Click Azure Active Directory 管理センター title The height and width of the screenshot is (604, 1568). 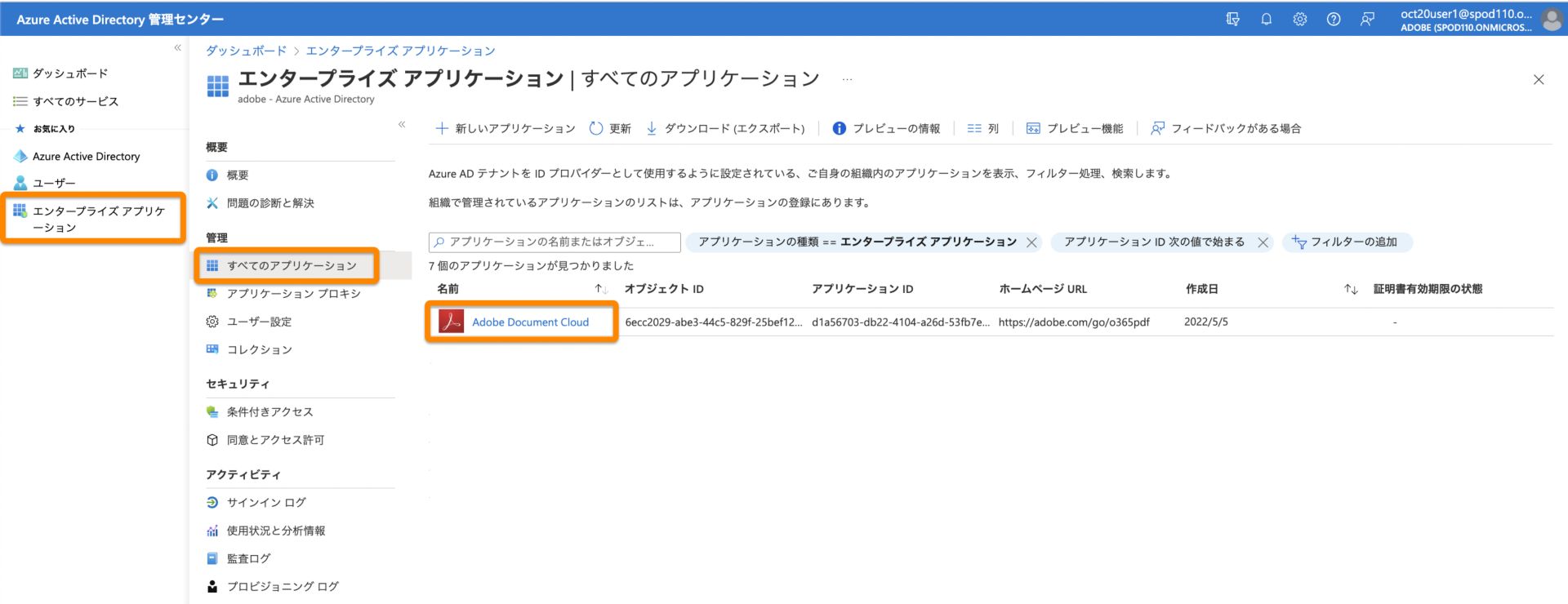(120, 19)
